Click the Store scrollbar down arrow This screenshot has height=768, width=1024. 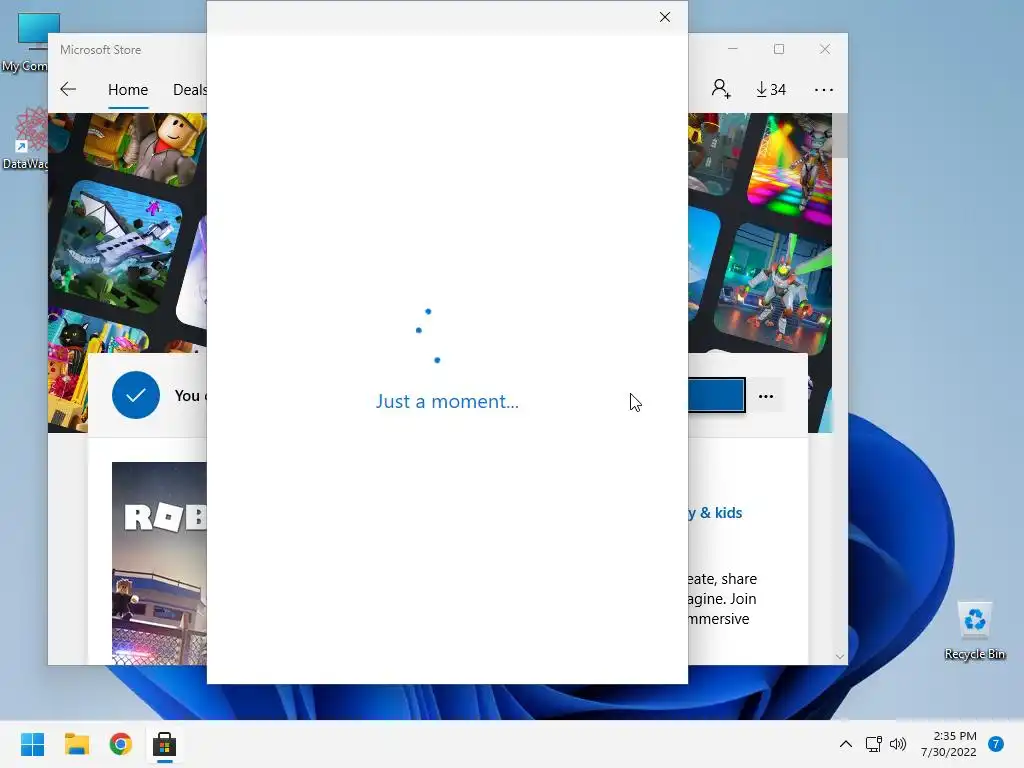[x=840, y=656]
